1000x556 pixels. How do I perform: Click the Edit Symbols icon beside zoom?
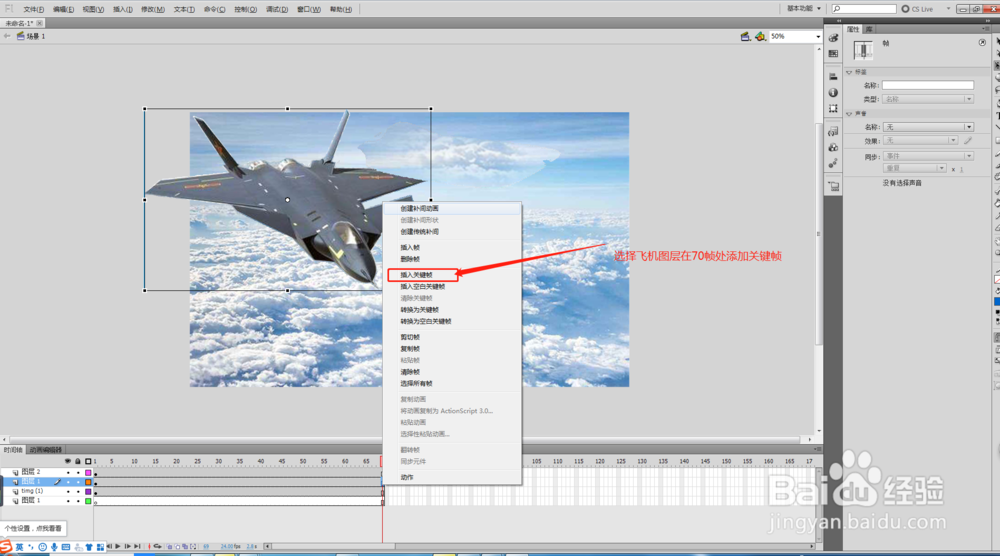point(760,36)
